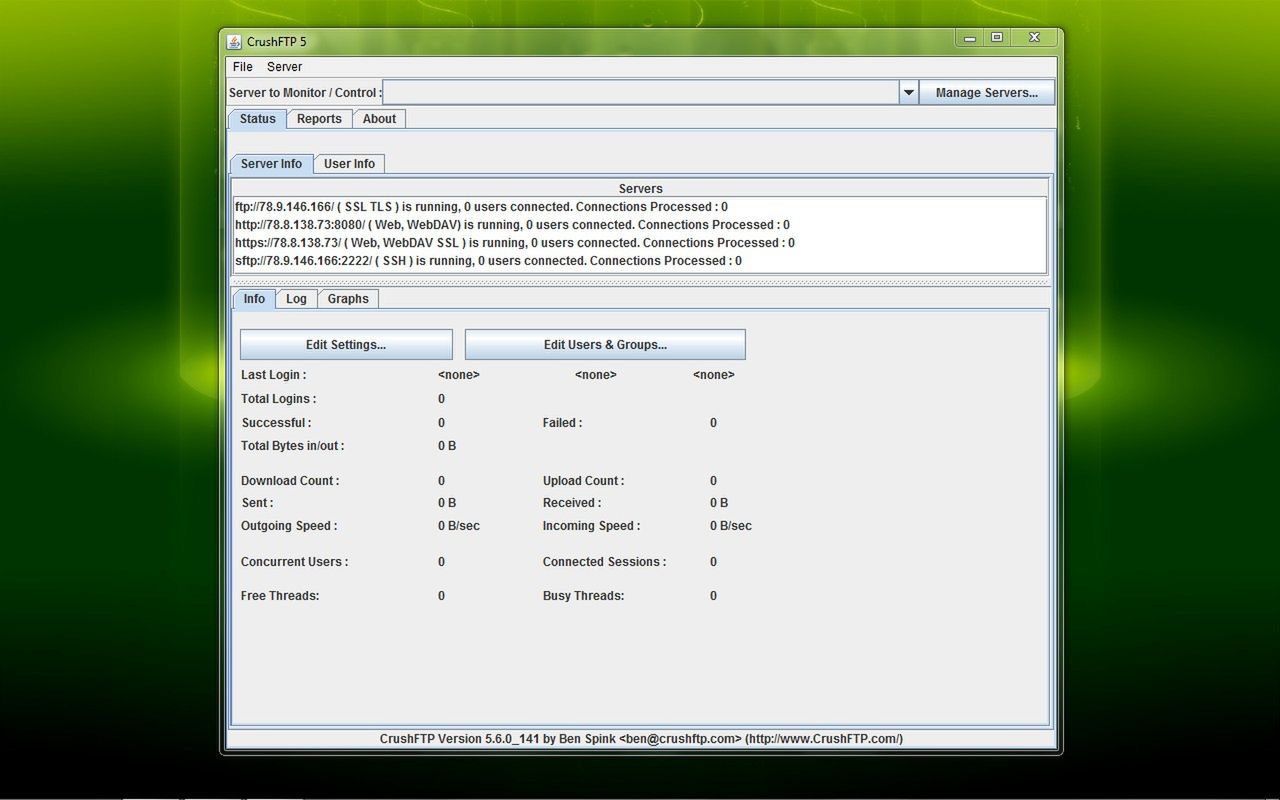Select the sftp://78.9.146.166:2222/ server row
Viewport: 1280px width, 800px height.
coord(640,261)
